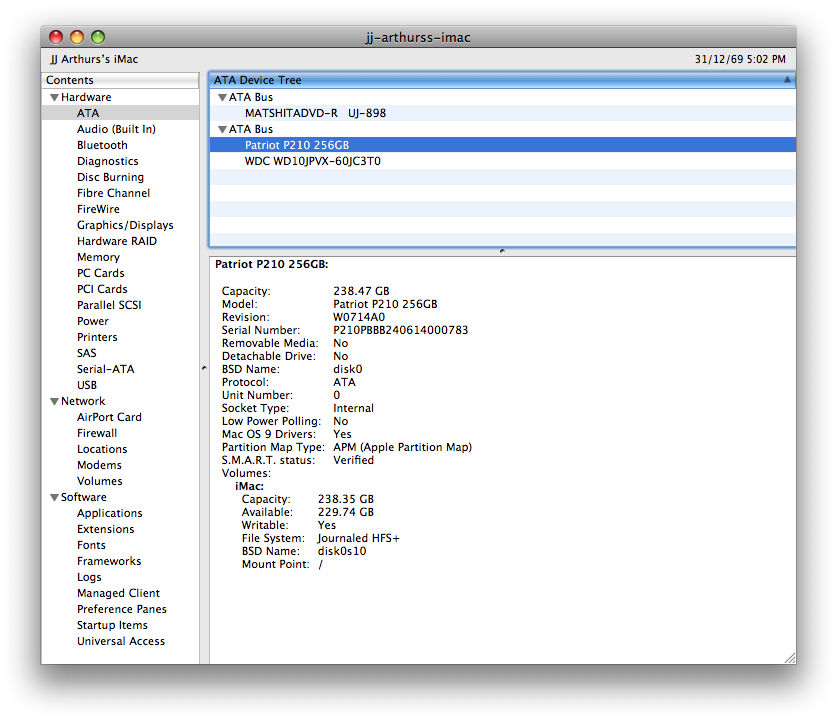837x720 pixels.
Task: Click the Revision W0714A0 value
Action: point(359,317)
